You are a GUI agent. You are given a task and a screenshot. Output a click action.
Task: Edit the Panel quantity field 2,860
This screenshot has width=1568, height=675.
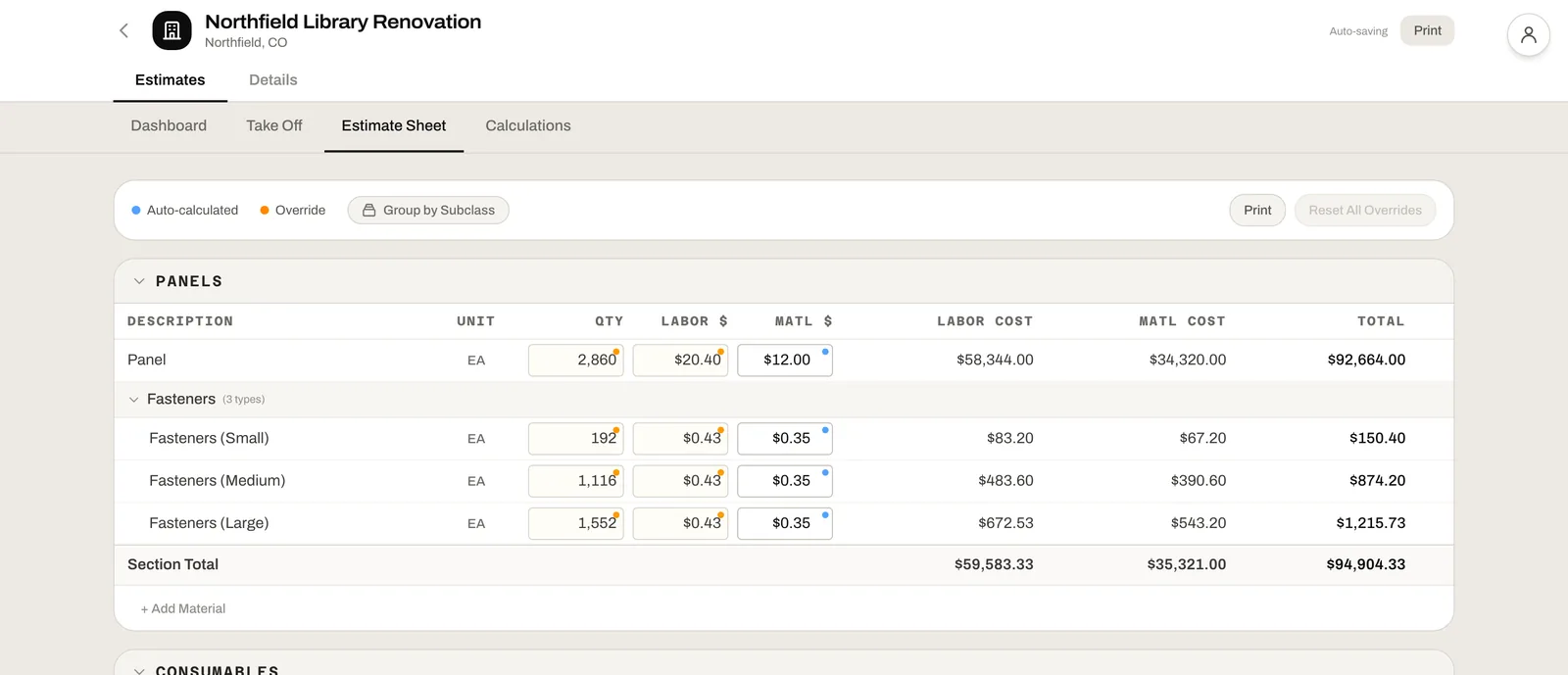(576, 361)
